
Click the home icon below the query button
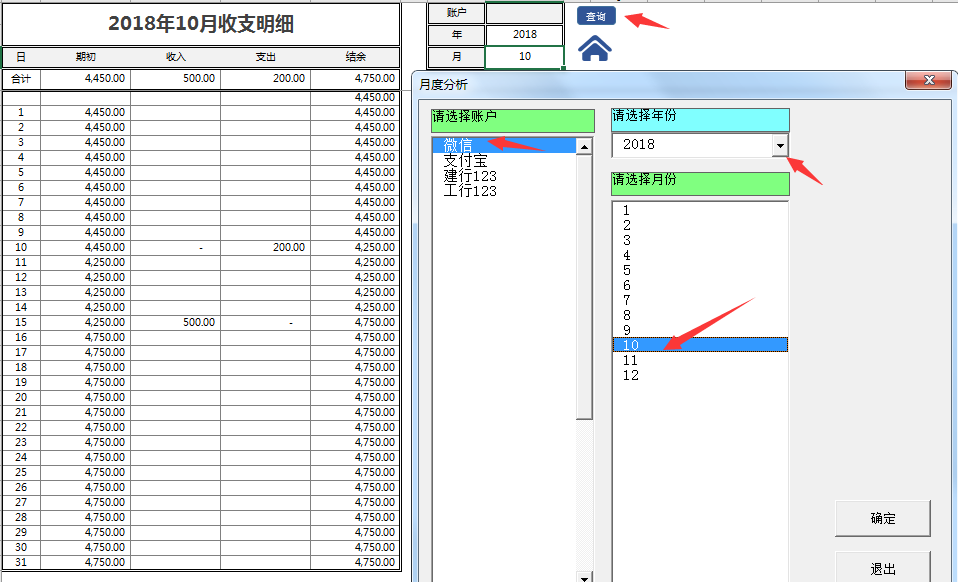[x=595, y=48]
